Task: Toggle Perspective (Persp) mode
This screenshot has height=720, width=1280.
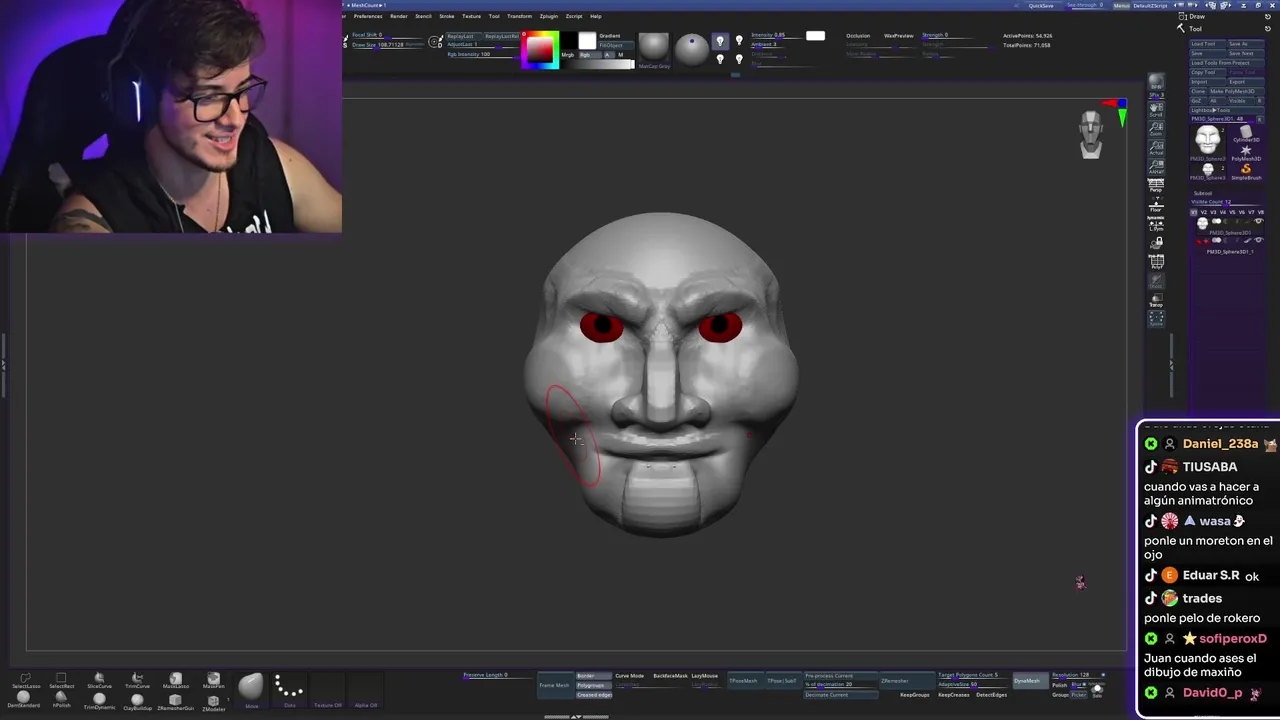Action: click(1156, 187)
